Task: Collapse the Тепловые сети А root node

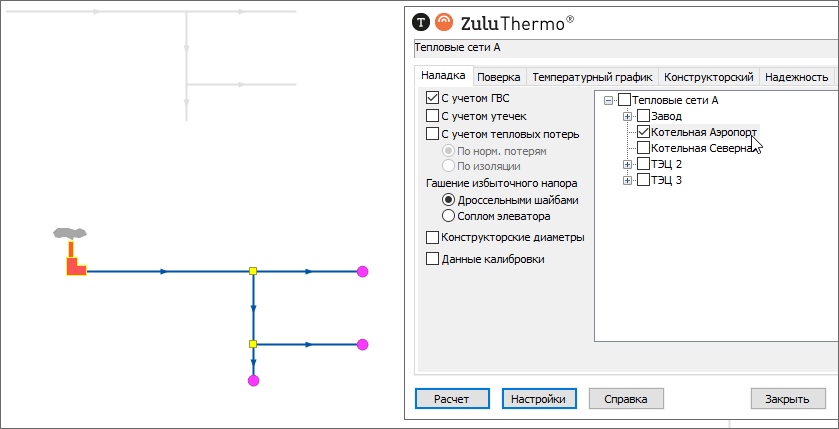Action: 609,100
